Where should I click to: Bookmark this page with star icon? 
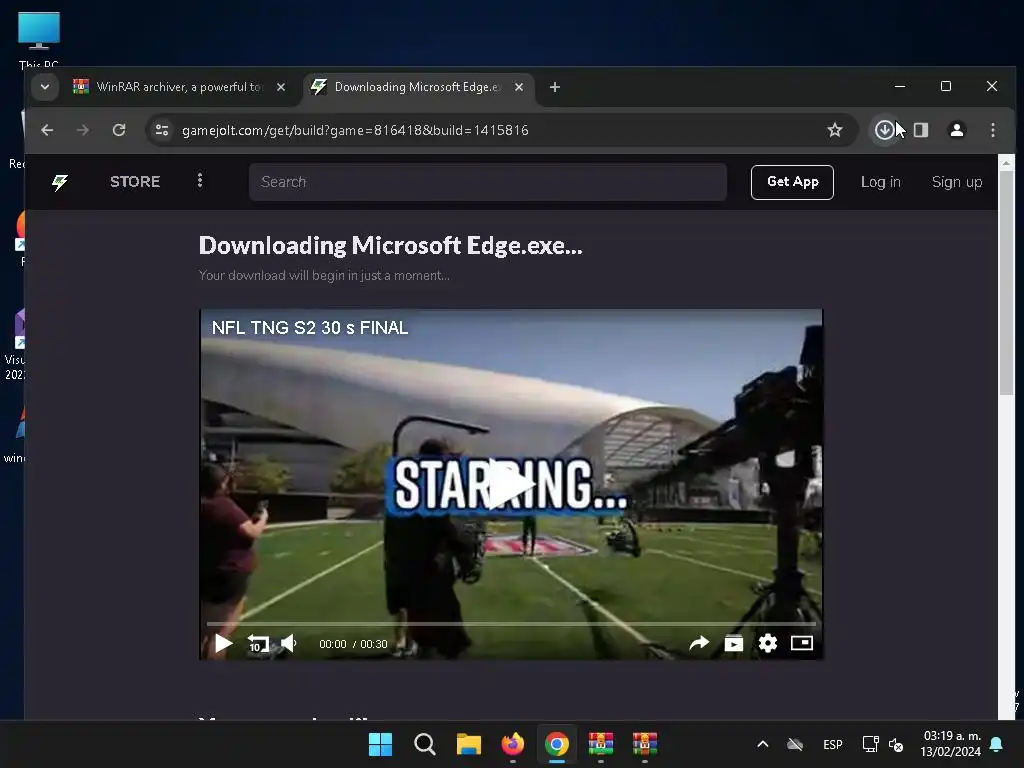835,130
